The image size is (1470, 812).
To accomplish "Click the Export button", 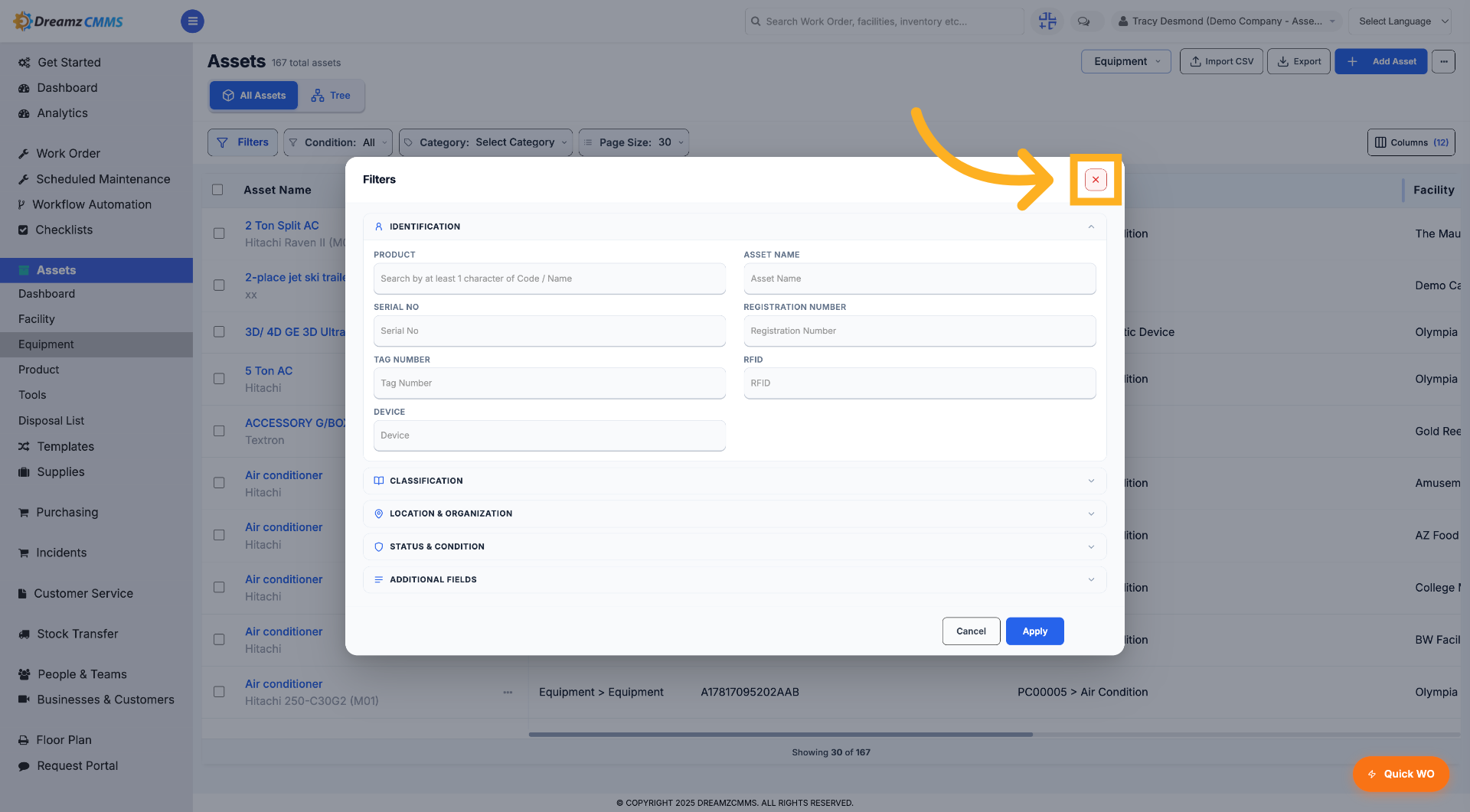I will point(1298,61).
